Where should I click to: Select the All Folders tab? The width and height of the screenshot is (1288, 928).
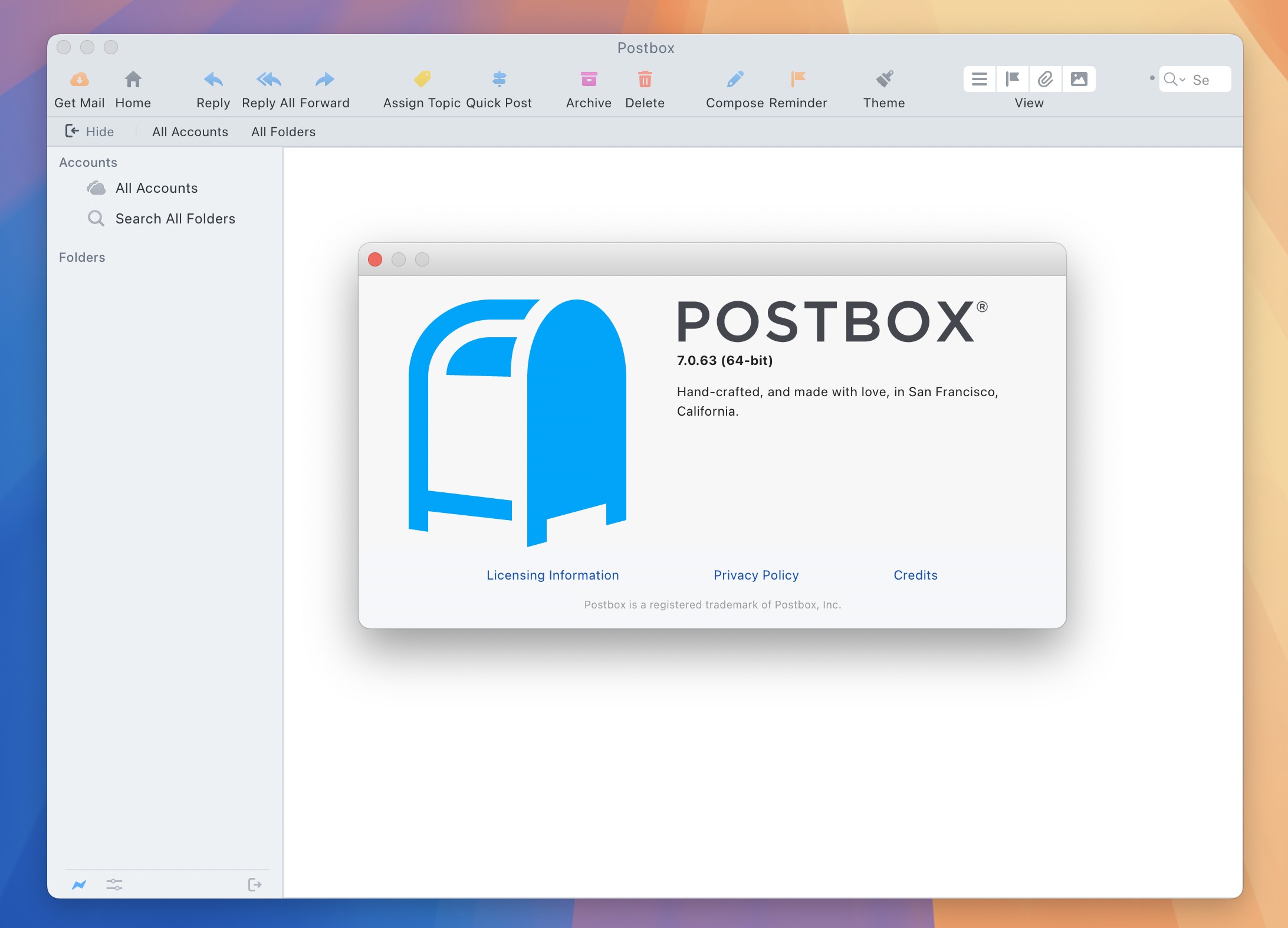click(283, 131)
